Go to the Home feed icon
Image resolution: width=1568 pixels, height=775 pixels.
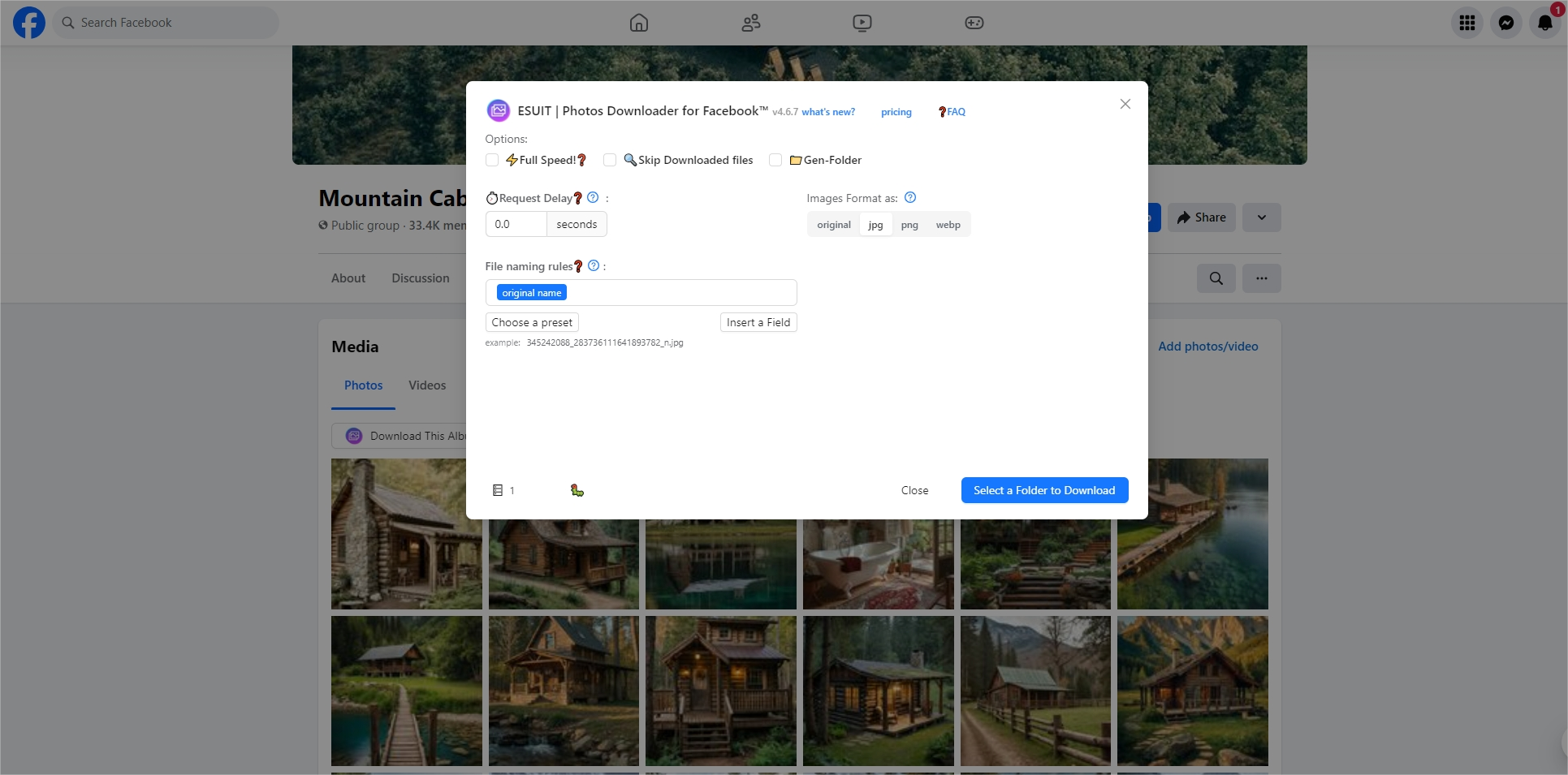coord(639,23)
